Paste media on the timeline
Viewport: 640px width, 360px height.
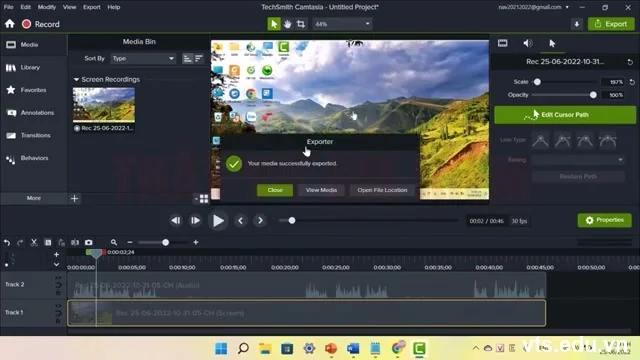pyautogui.click(x=61, y=242)
